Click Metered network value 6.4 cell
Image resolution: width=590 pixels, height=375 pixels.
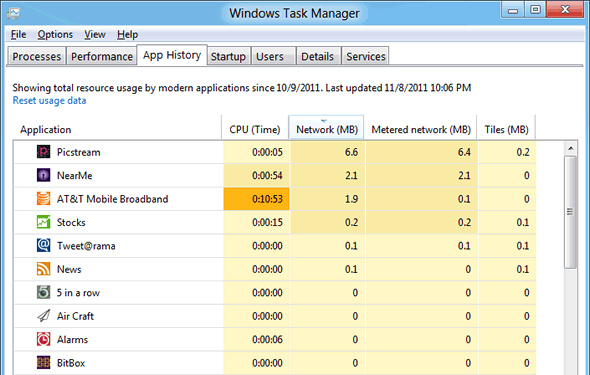point(421,152)
